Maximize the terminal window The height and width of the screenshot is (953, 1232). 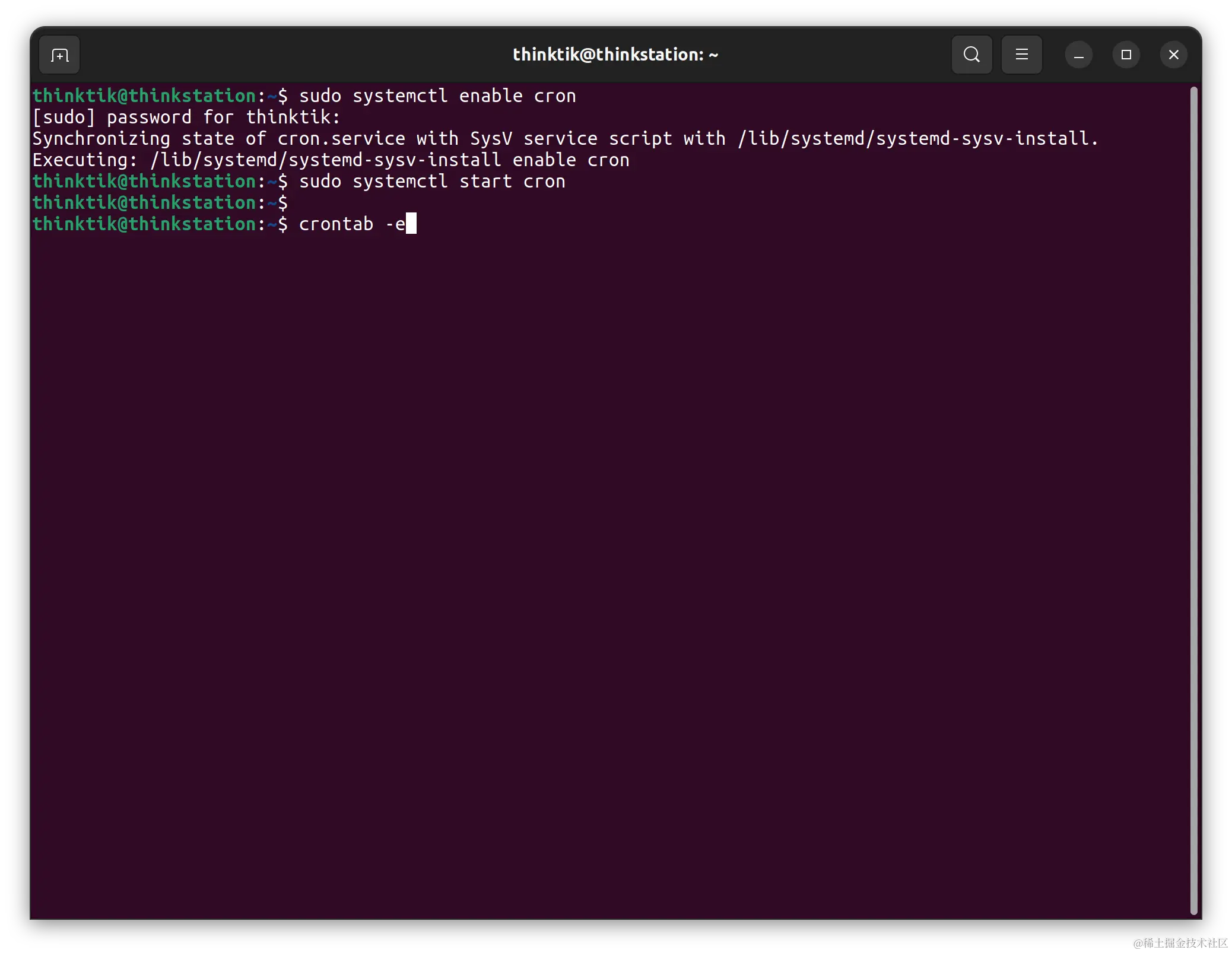click(1126, 55)
